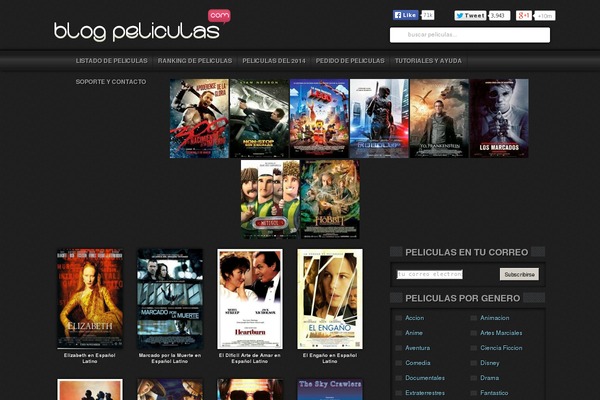Select the Fantastico genre
Screen dimensions: 600x400
point(494,393)
